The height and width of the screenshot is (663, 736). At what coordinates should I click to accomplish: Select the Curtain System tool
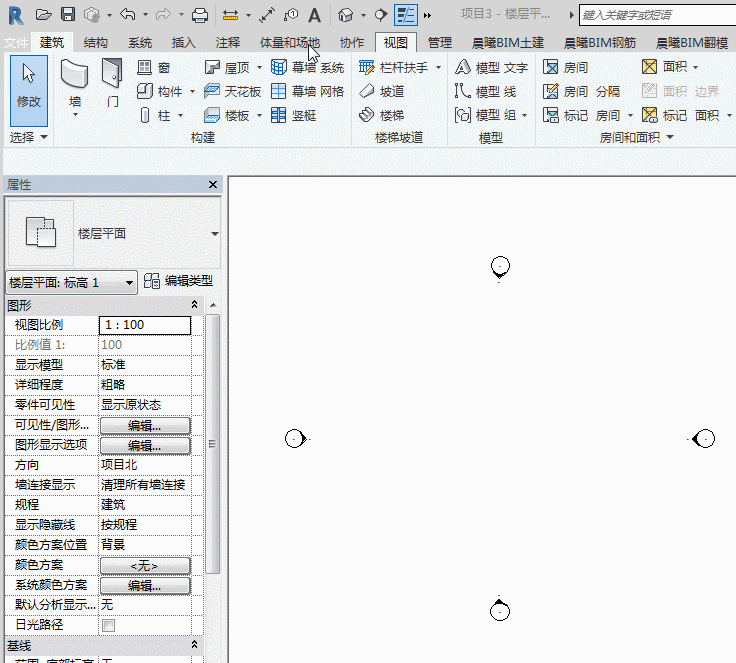pyautogui.click(x=307, y=68)
